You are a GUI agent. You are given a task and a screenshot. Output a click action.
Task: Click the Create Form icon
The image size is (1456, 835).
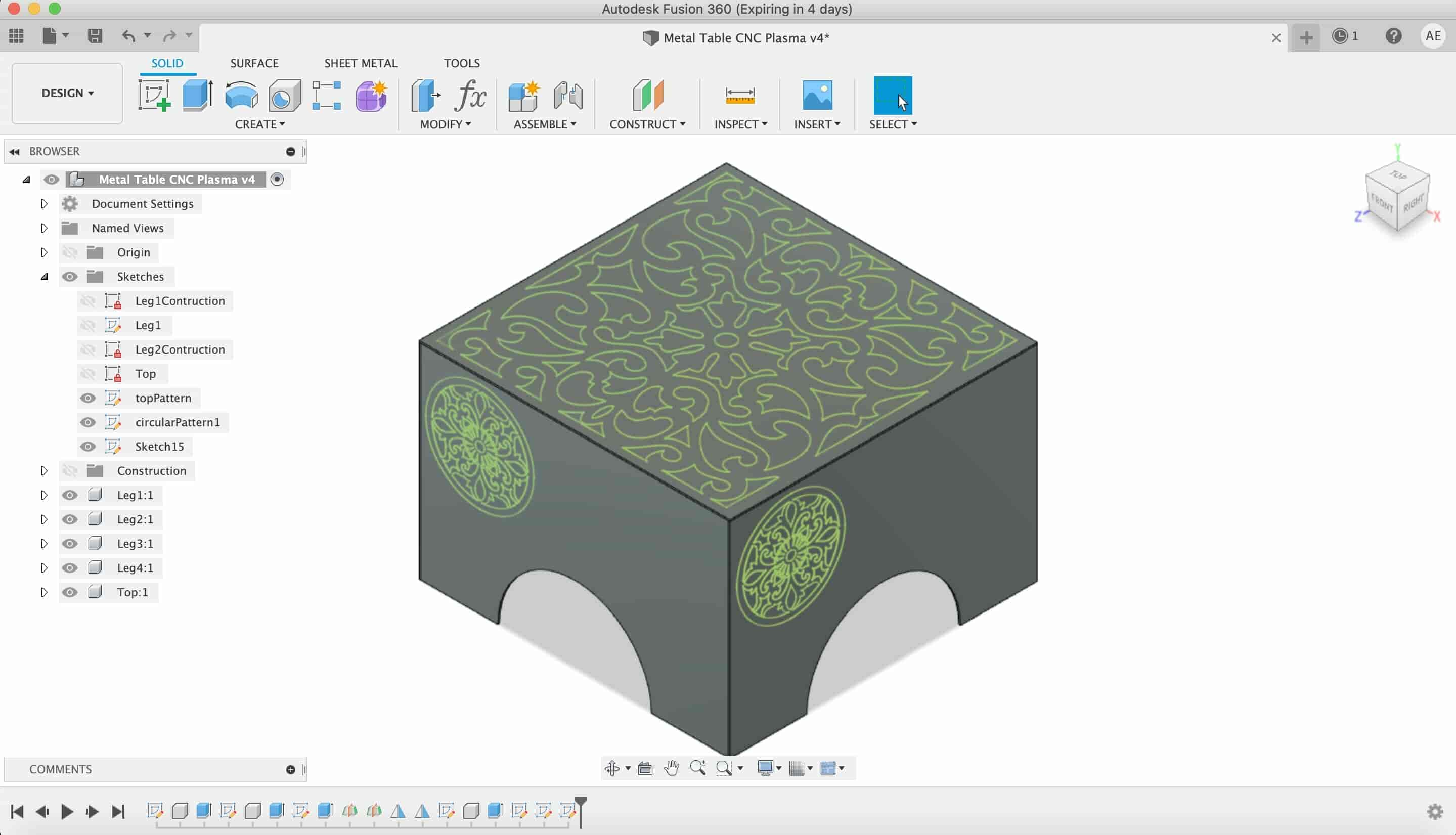[x=371, y=95]
